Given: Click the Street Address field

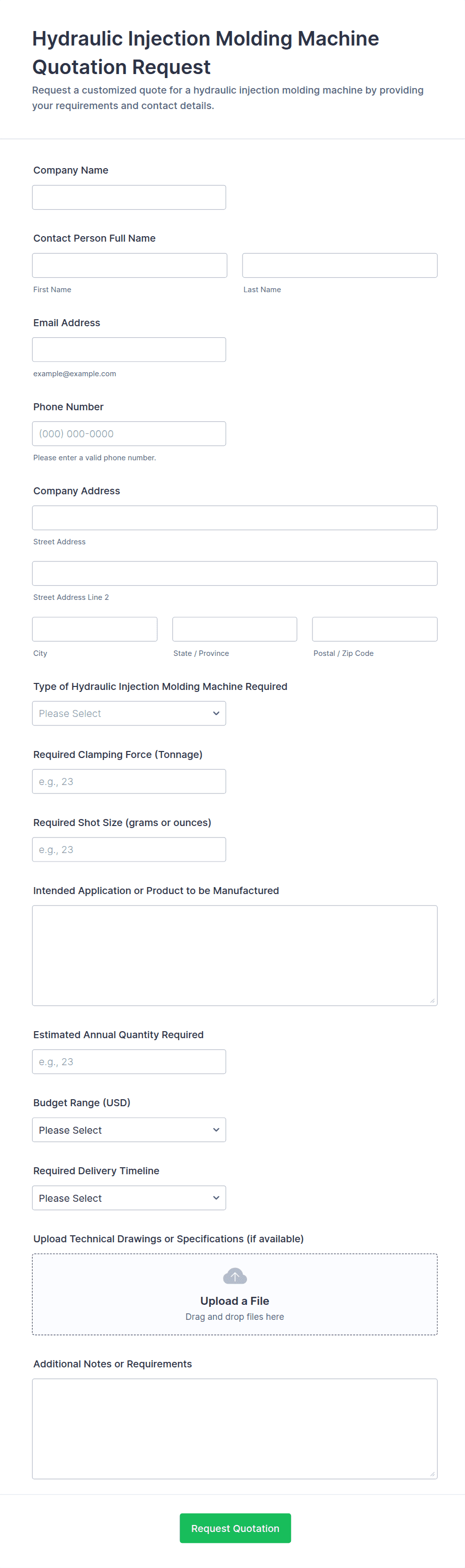Looking at the screenshot, I should click(234, 517).
